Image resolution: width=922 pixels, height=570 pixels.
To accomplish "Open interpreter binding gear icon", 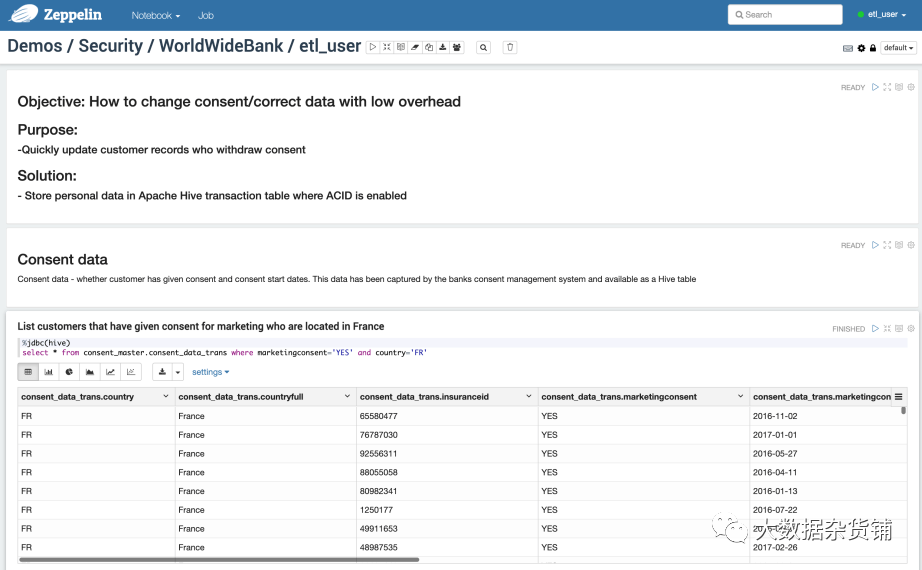I will click(x=861, y=48).
